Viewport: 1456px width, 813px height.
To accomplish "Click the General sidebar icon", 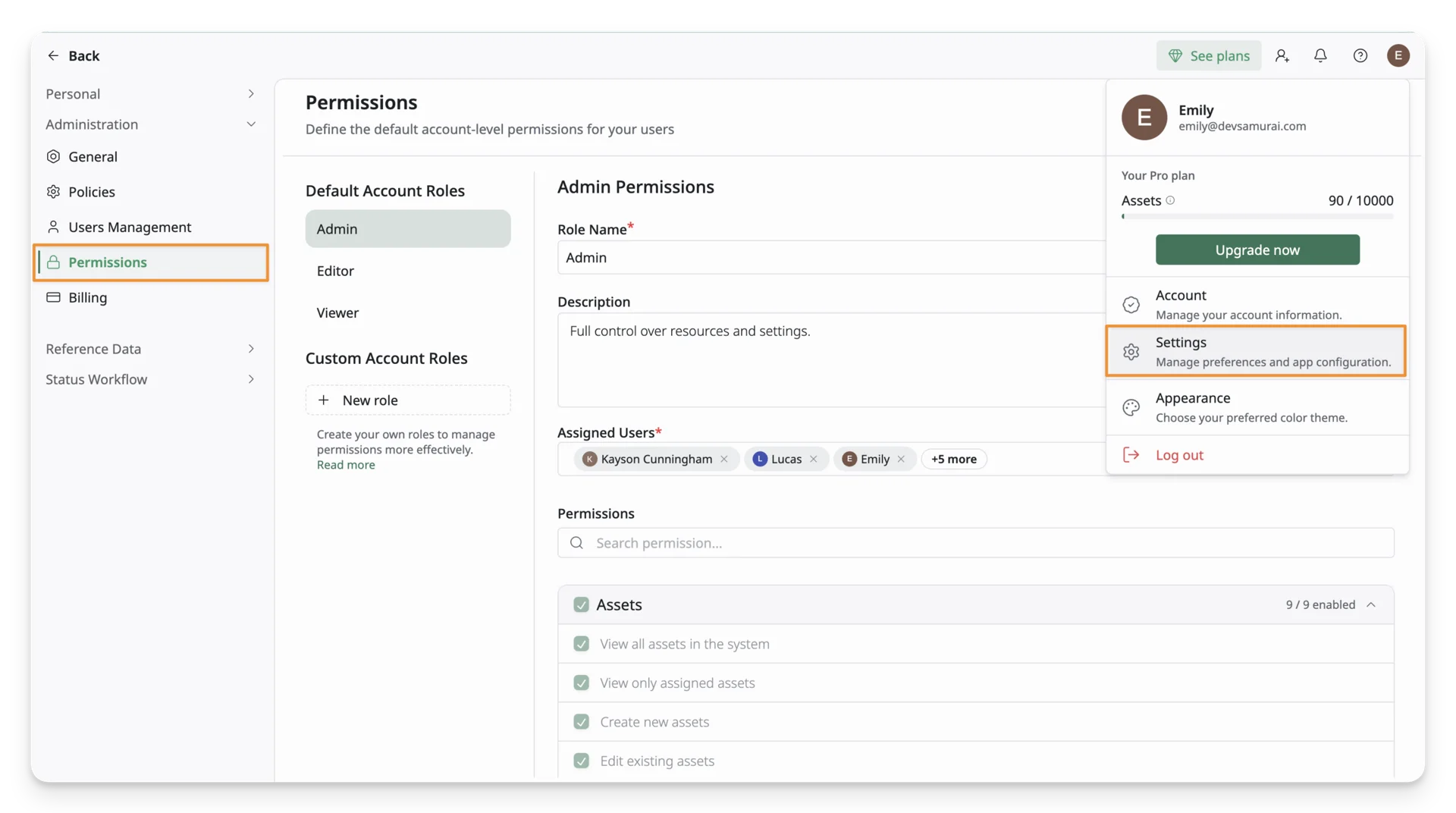I will [x=53, y=156].
